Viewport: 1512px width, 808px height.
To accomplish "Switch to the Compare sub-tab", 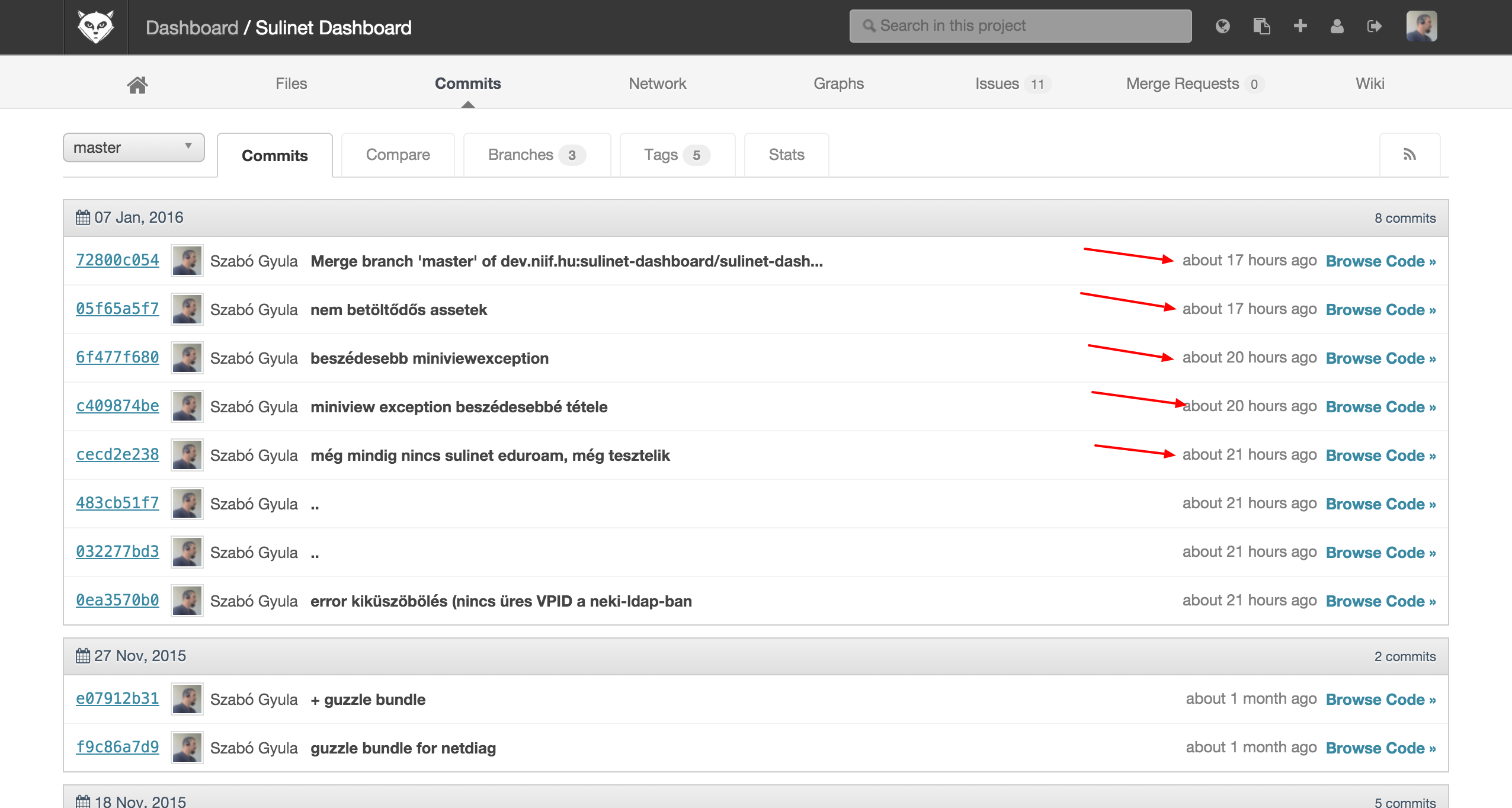I will click(398, 155).
